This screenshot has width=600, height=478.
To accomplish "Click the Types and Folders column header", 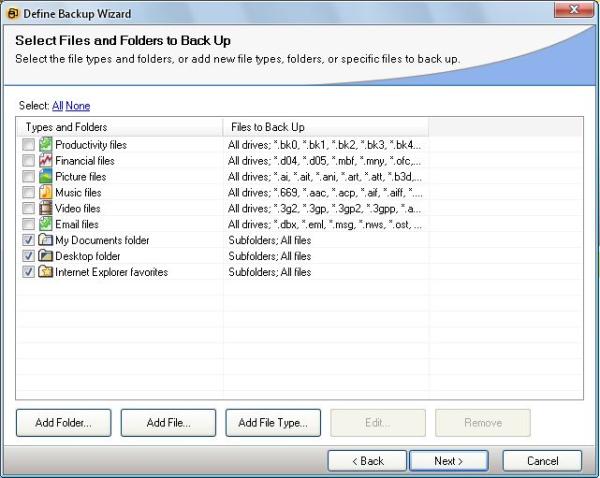I will [119, 127].
